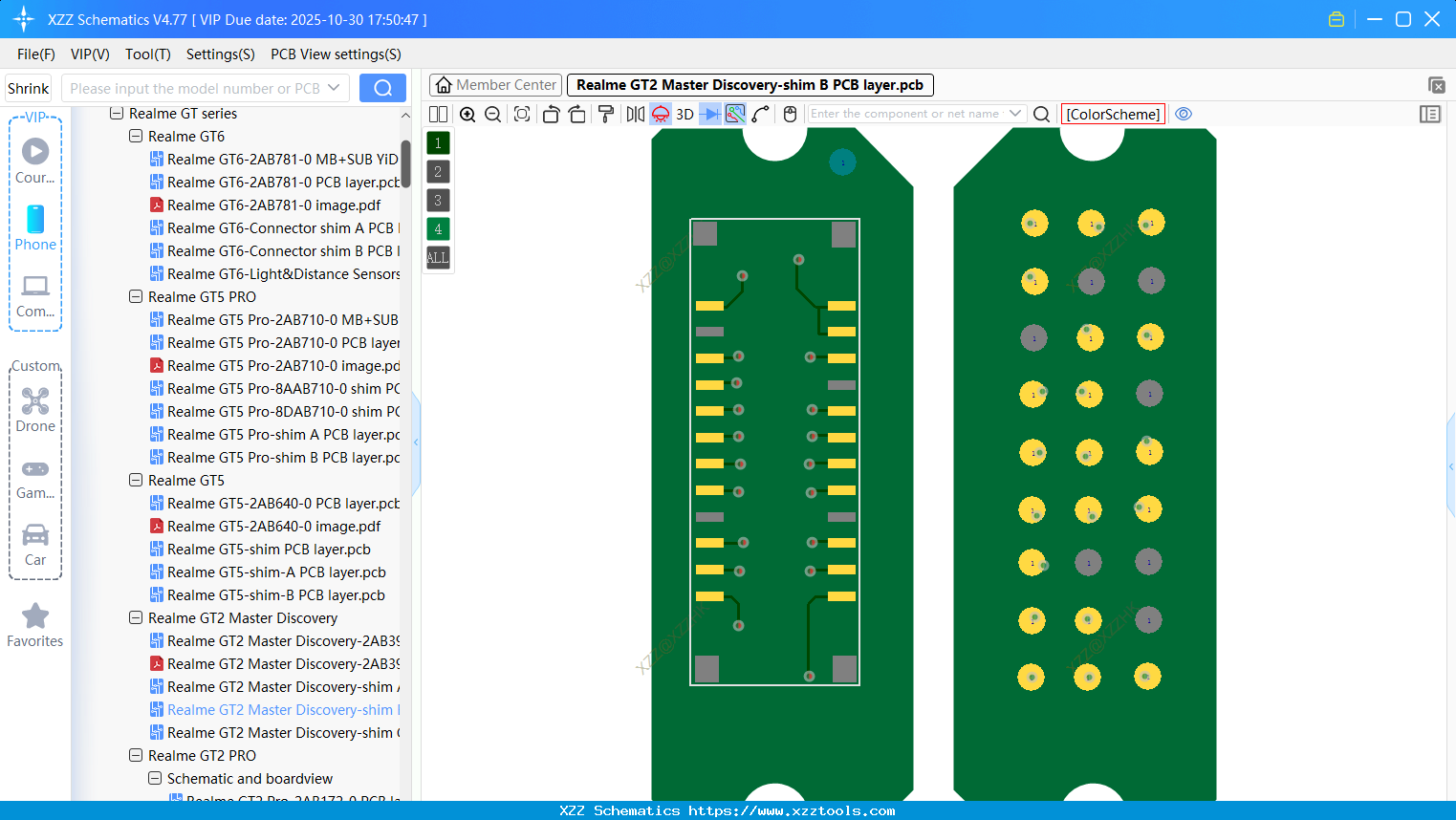Collapse the Realme GT6 tree branch
This screenshot has height=820, width=1456.
pyautogui.click(x=135, y=136)
